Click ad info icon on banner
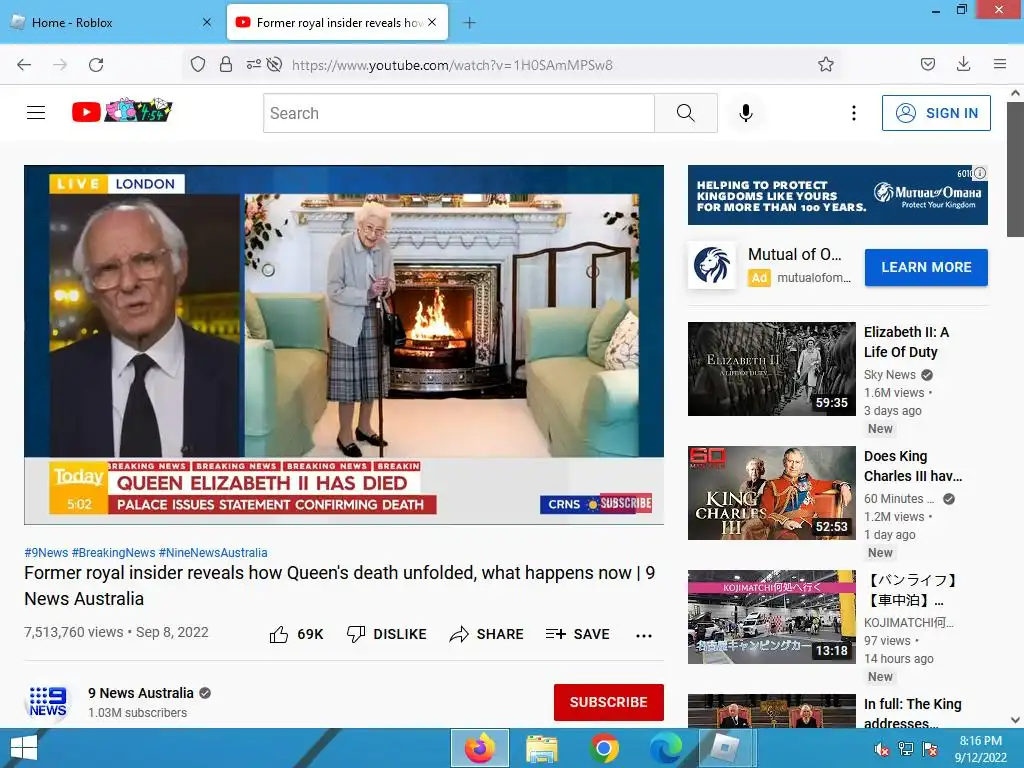The image size is (1024, 768). (980, 173)
